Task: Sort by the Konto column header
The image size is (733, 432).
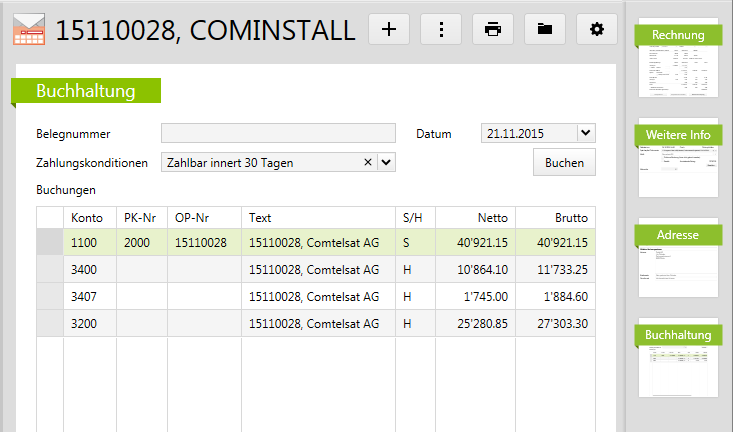Action: pyautogui.click(x=89, y=217)
